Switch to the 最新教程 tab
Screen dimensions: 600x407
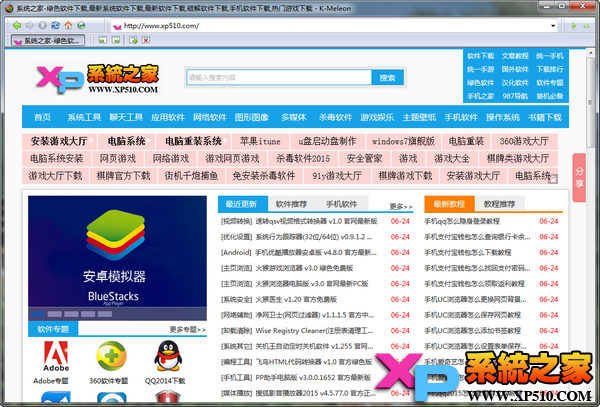click(x=449, y=204)
